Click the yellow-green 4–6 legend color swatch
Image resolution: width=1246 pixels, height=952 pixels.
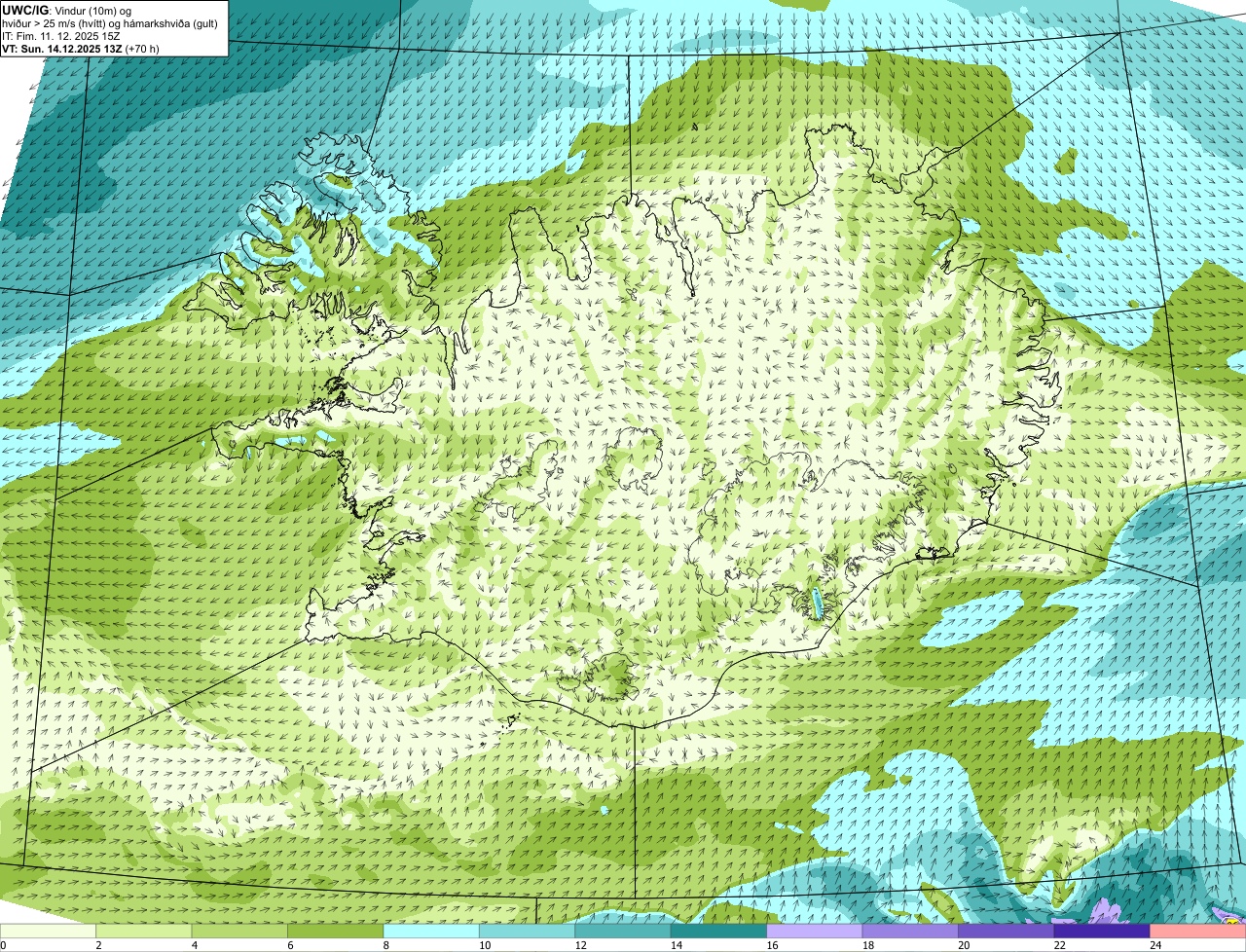tap(240, 931)
